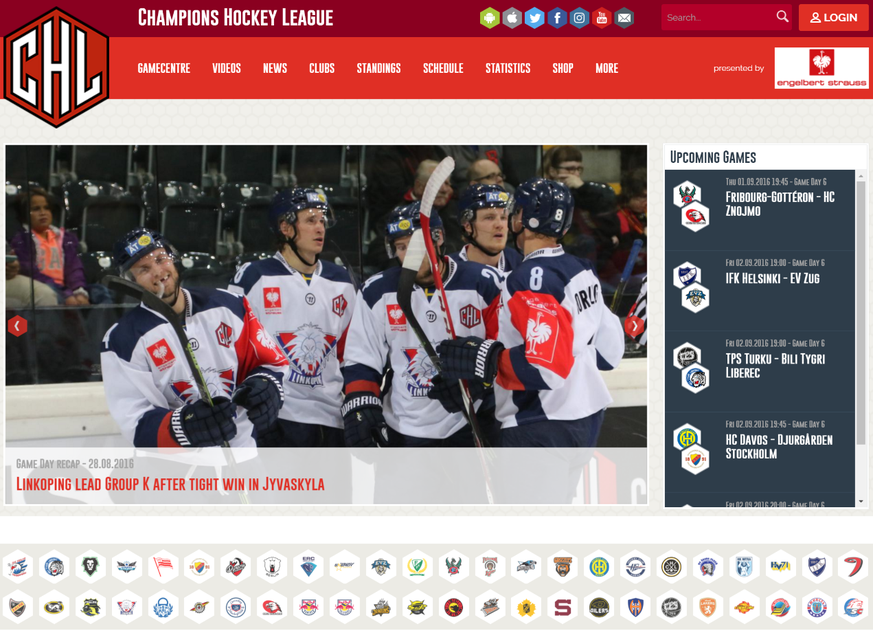
Task: Click the email envelope icon
Action: tap(624, 18)
